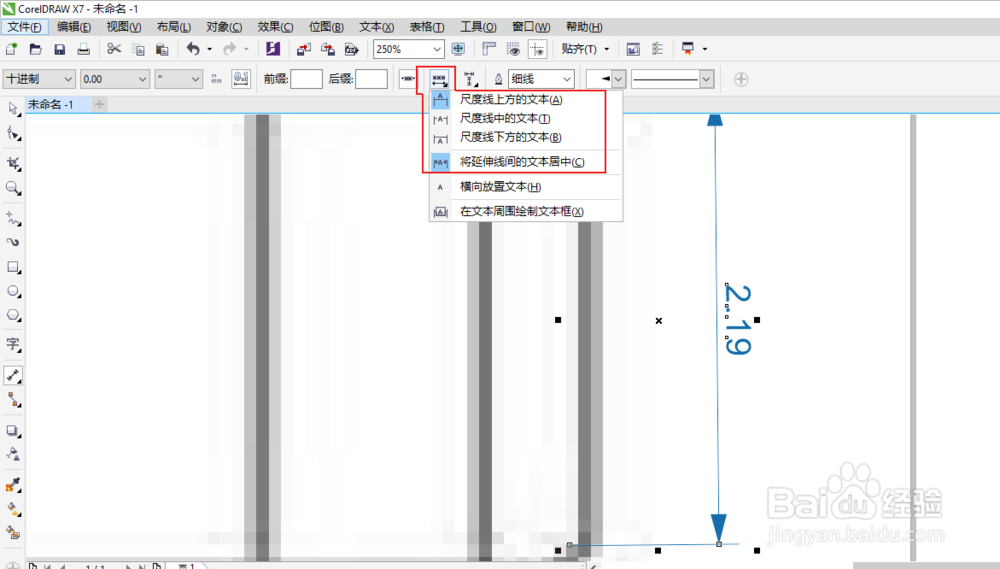The image size is (1000, 569).
Task: Open the 对象 menu
Action: pyautogui.click(x=224, y=27)
